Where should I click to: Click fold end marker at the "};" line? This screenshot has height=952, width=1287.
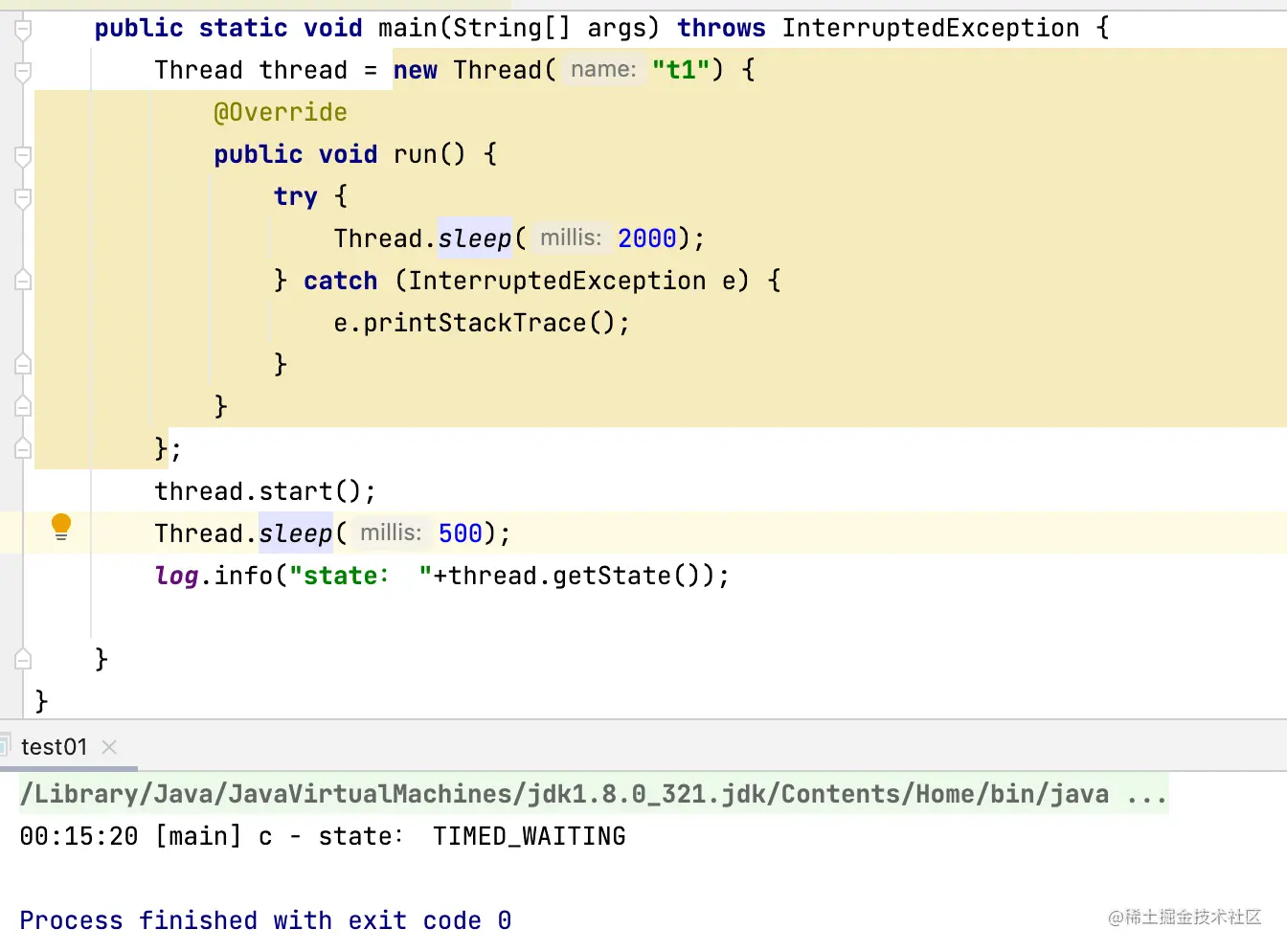tap(23, 449)
